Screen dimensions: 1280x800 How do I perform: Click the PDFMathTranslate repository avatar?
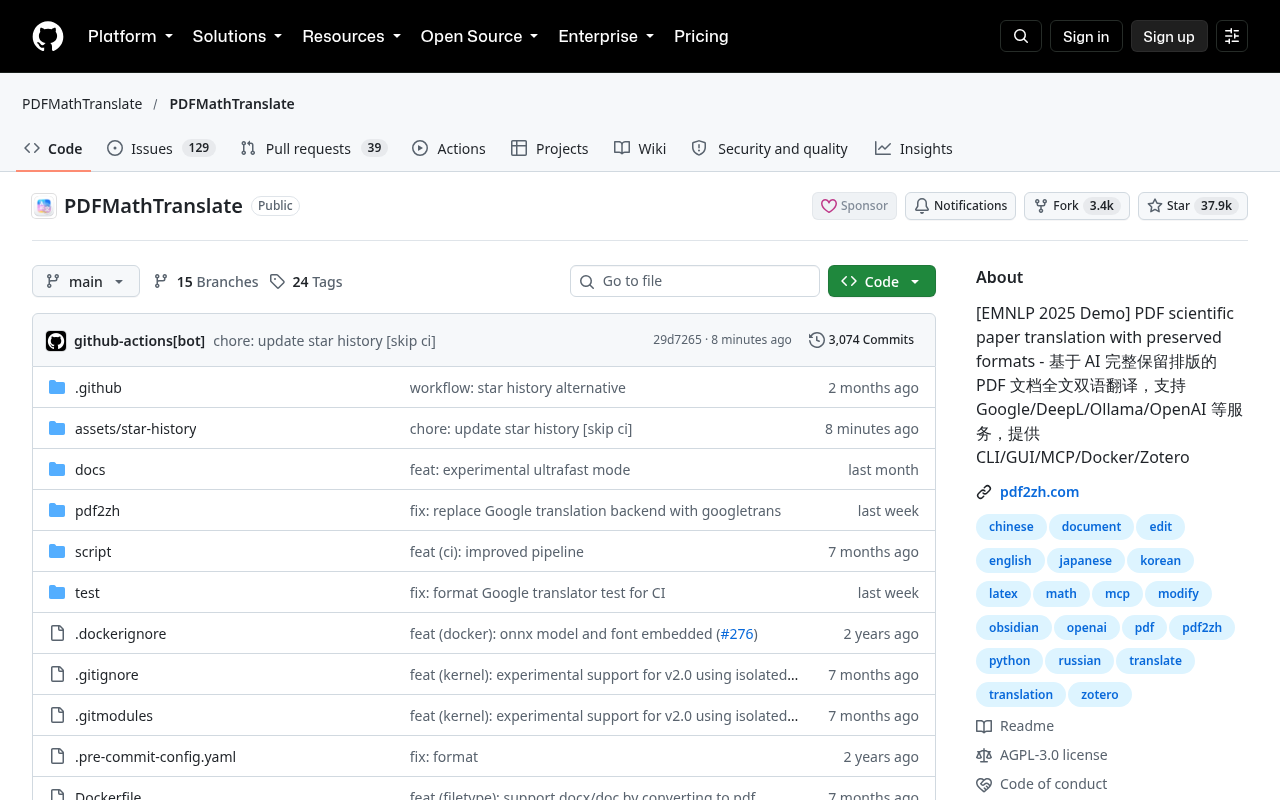[x=44, y=206]
